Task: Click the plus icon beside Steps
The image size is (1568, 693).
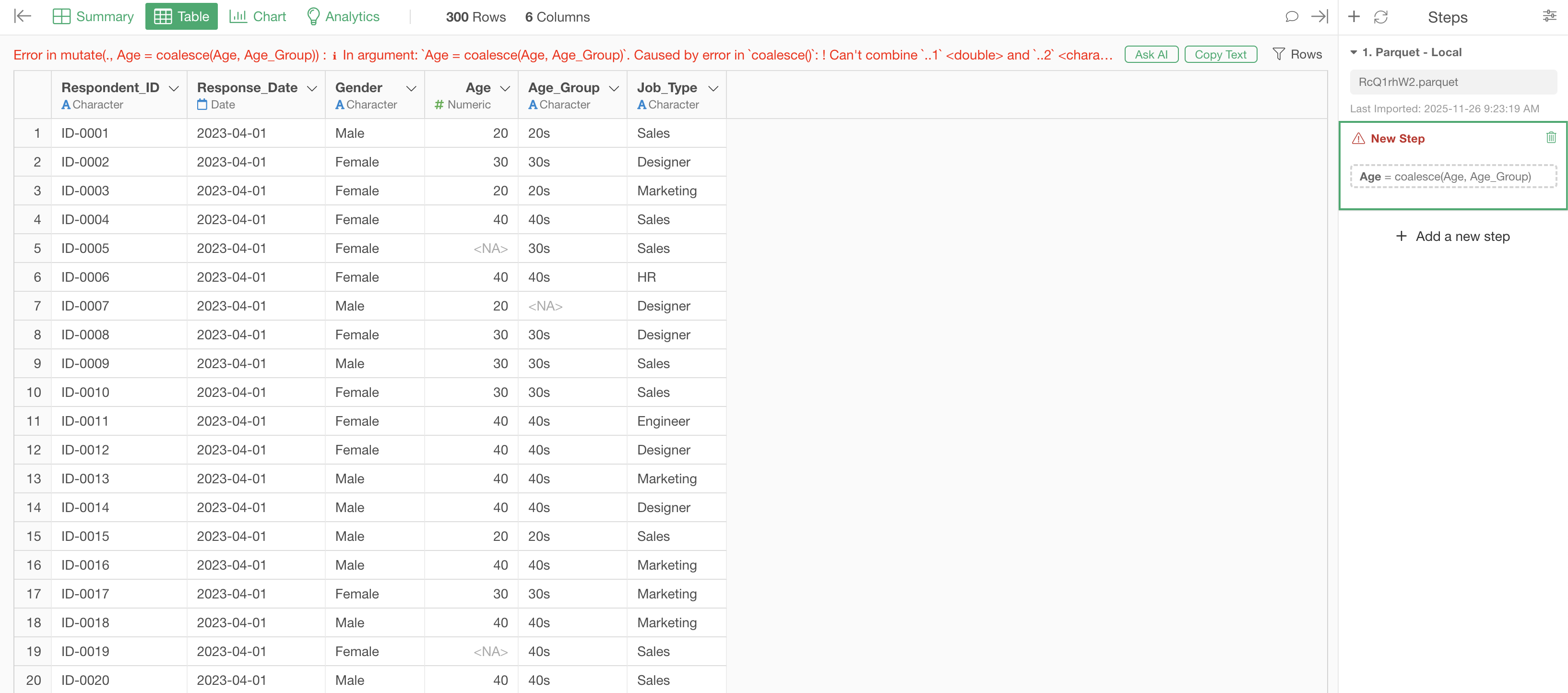Action: 1354,16
